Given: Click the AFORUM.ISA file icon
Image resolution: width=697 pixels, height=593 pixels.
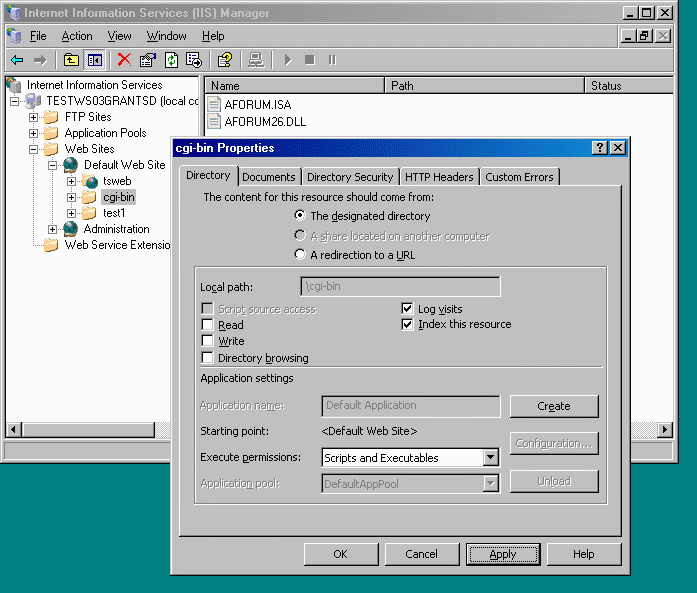Looking at the screenshot, I should coord(214,104).
